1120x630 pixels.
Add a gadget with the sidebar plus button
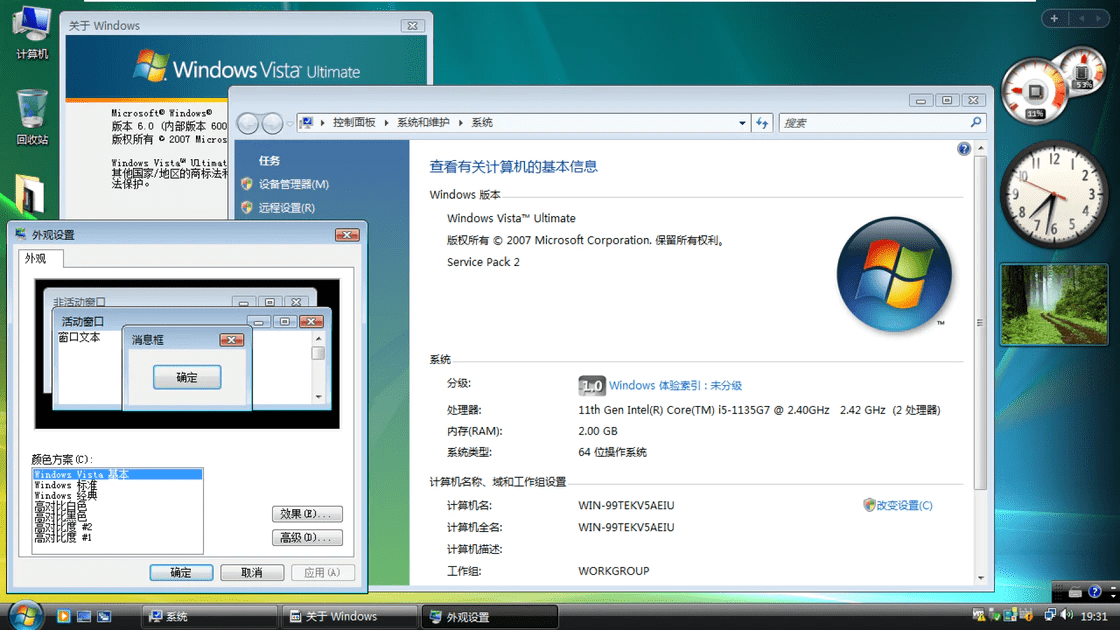coord(1054,18)
